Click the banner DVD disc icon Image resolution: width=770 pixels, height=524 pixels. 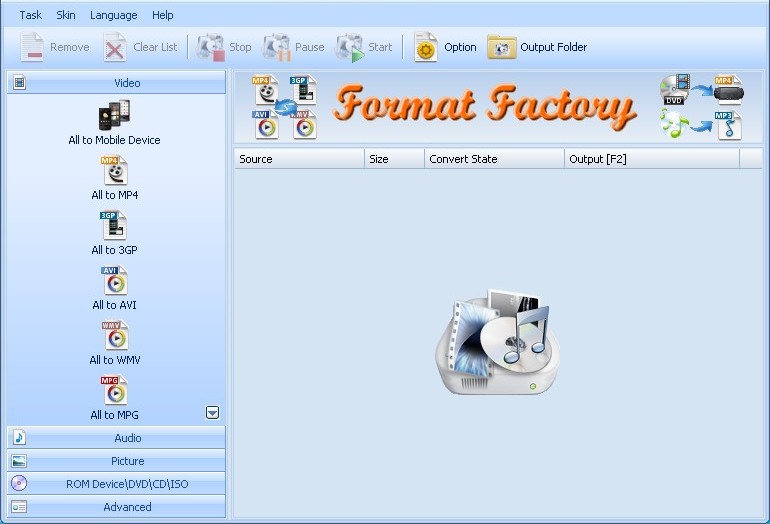click(675, 90)
